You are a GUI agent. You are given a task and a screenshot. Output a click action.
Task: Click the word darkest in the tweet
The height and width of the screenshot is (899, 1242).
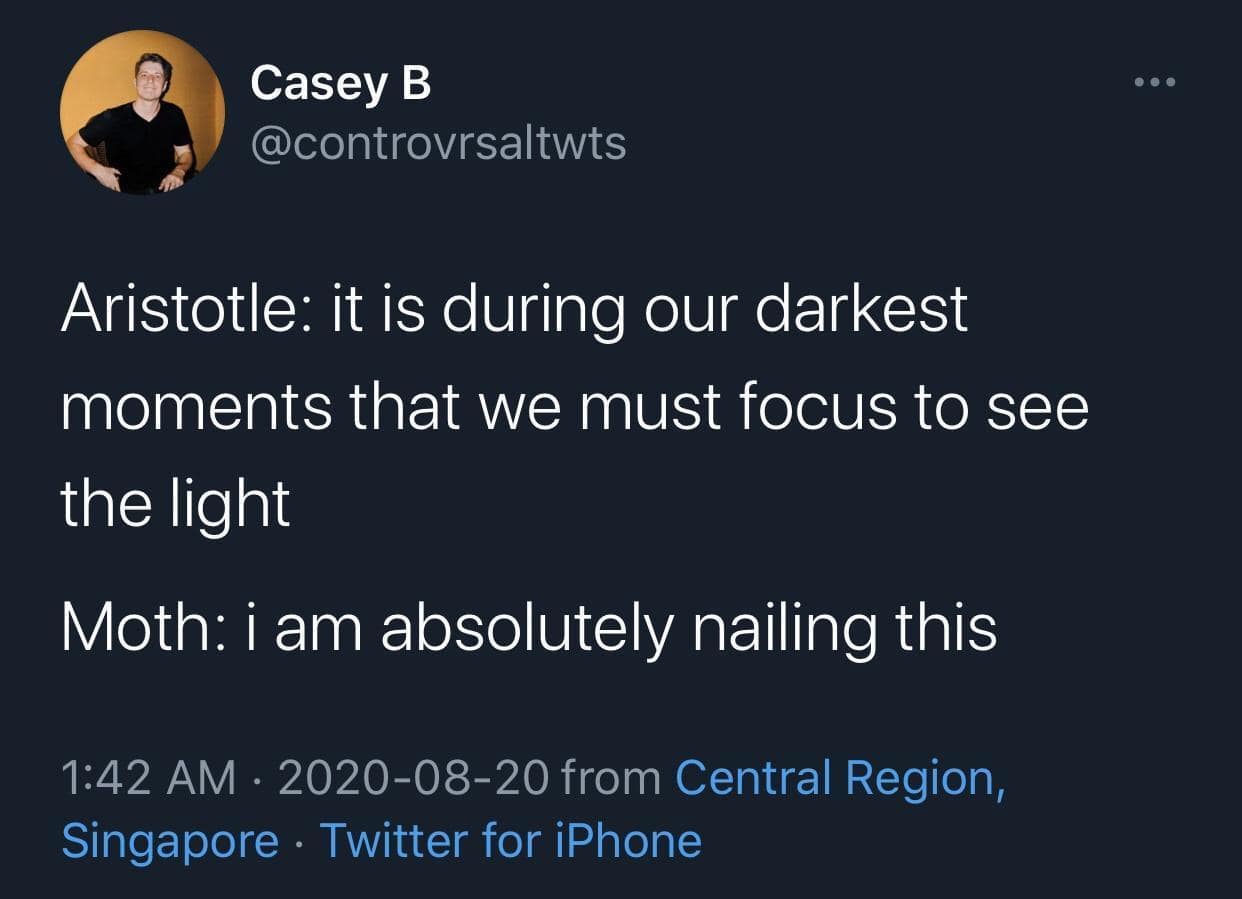(x=861, y=307)
